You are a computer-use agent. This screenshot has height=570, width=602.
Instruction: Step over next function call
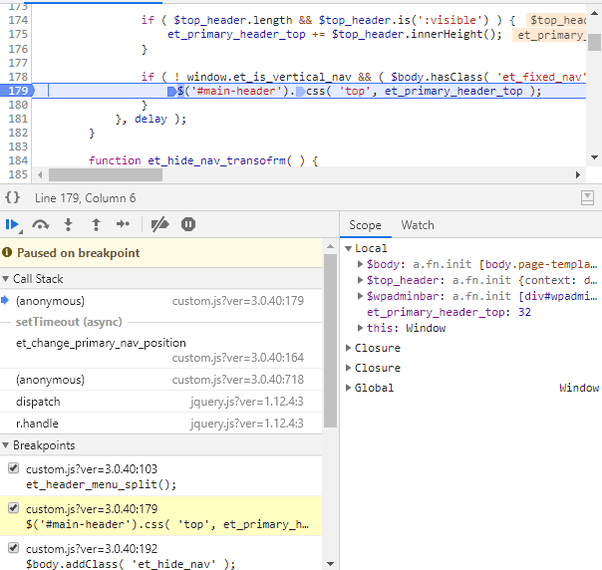(40, 224)
